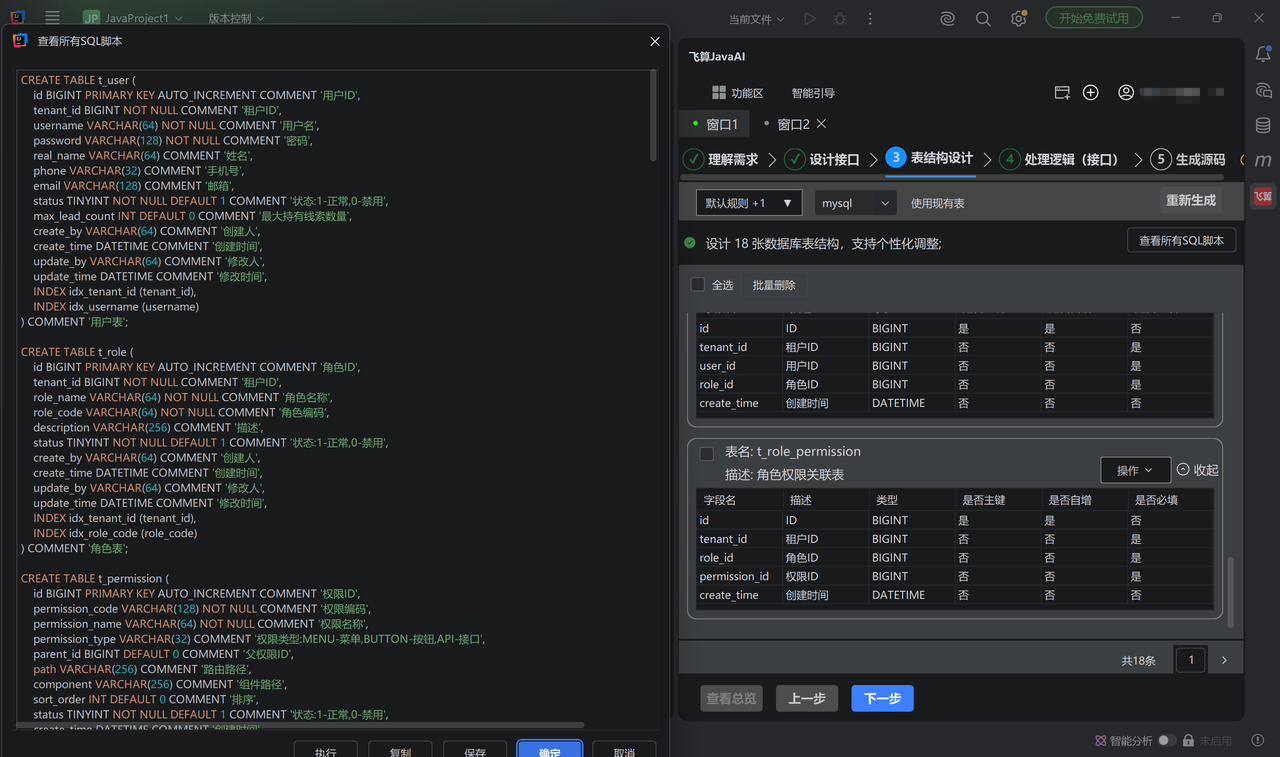Go to step 4 处理逻辑（接口）
This screenshot has width=1280, height=757.
coord(1059,159)
